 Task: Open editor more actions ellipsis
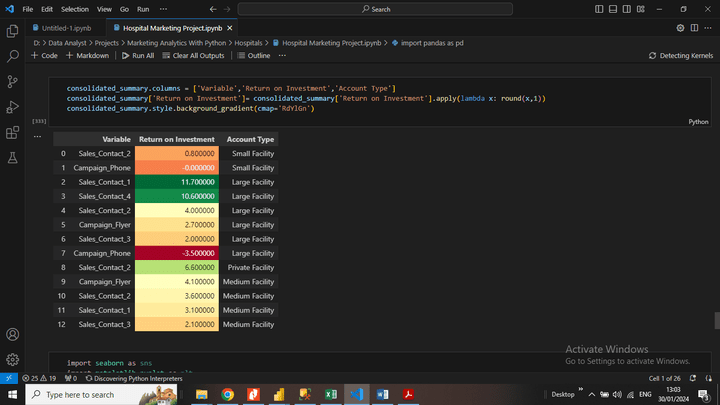point(708,28)
